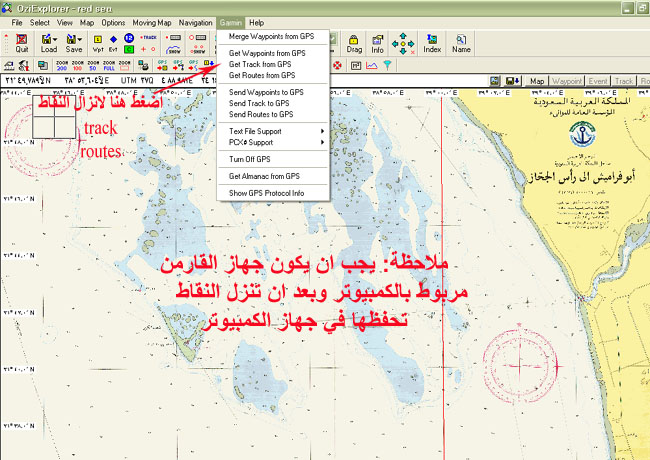
Task: Click the Name search icon
Action: [x=461, y=44]
